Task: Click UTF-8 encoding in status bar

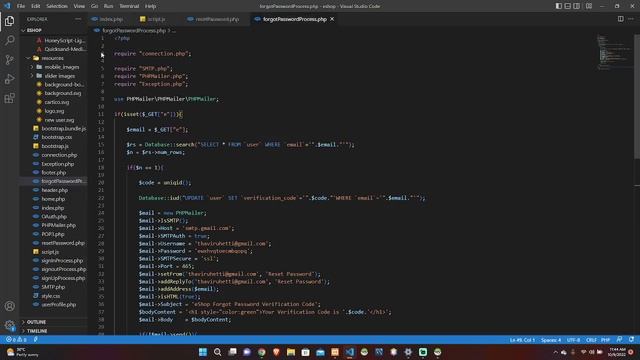Action: tap(573, 340)
